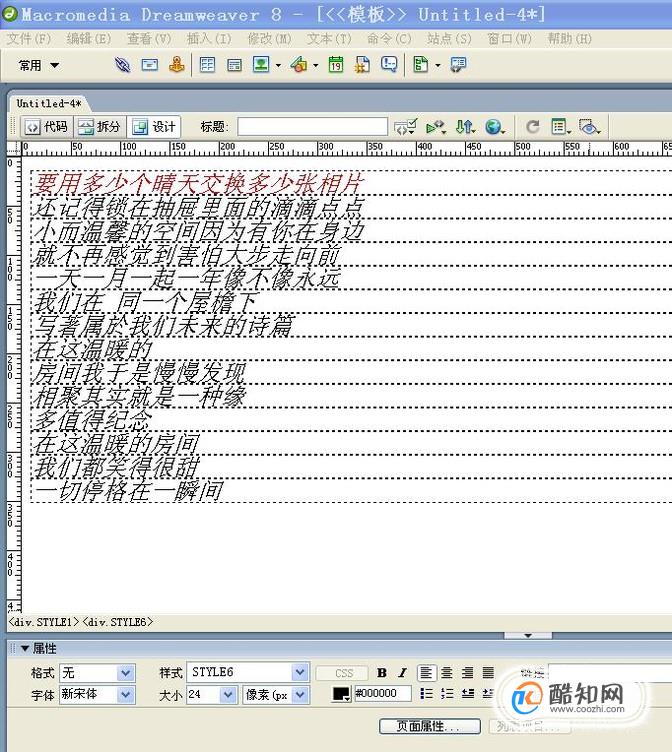Open the 编辑(E) menu
This screenshot has width=672, height=752.
[x=88, y=38]
